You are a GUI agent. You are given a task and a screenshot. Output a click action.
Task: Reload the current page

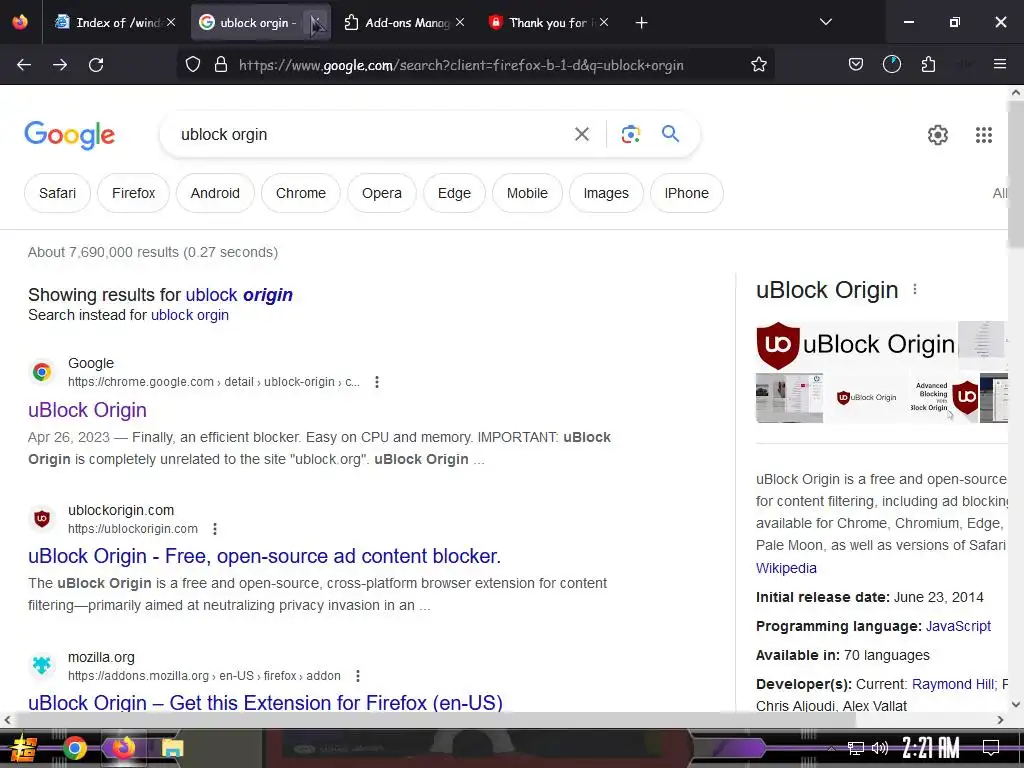click(96, 65)
